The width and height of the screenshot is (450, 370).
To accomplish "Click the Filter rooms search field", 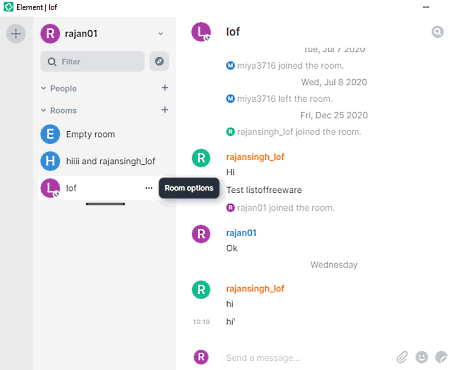I will click(93, 61).
